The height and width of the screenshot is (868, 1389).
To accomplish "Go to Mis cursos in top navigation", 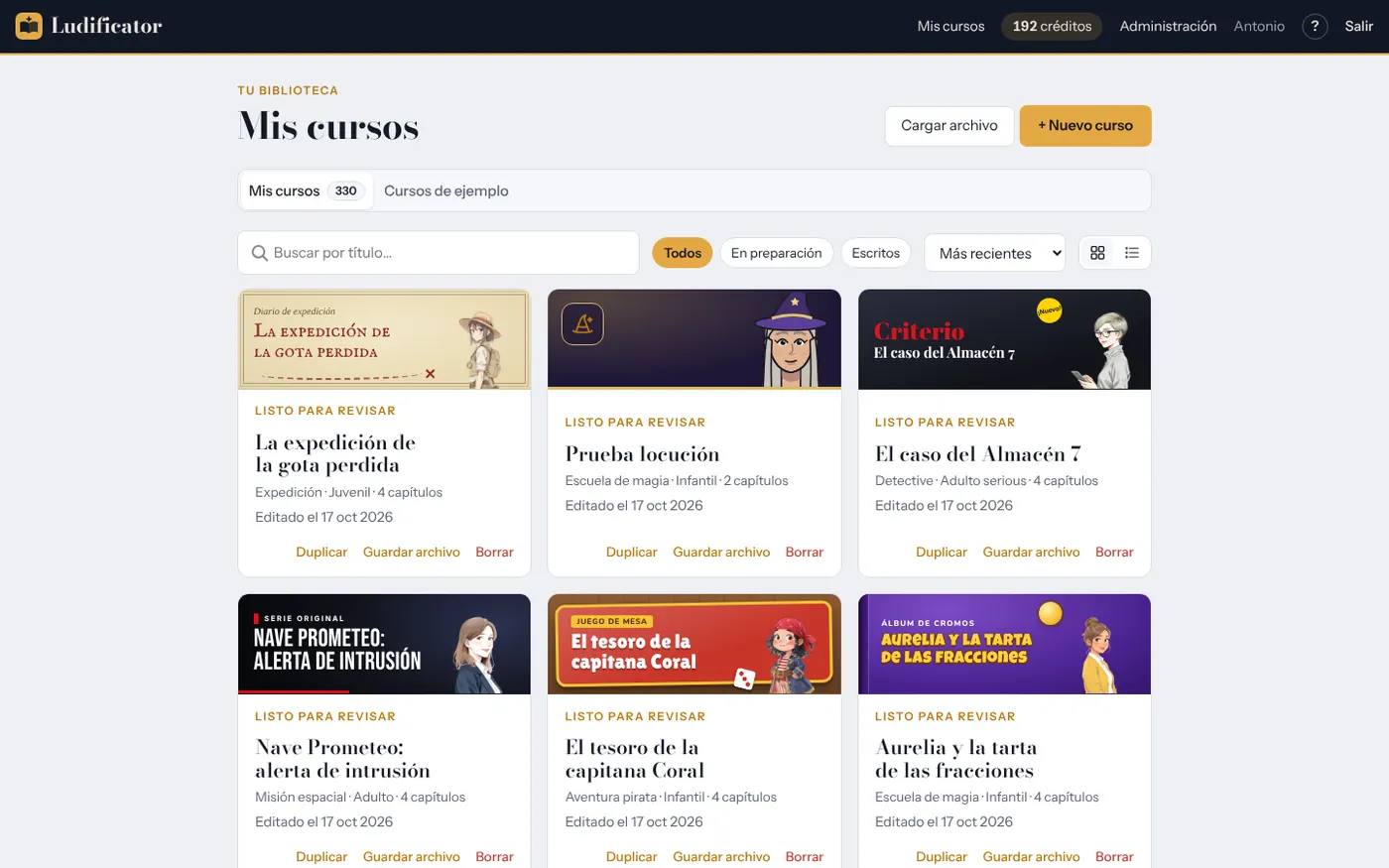I will (x=951, y=26).
